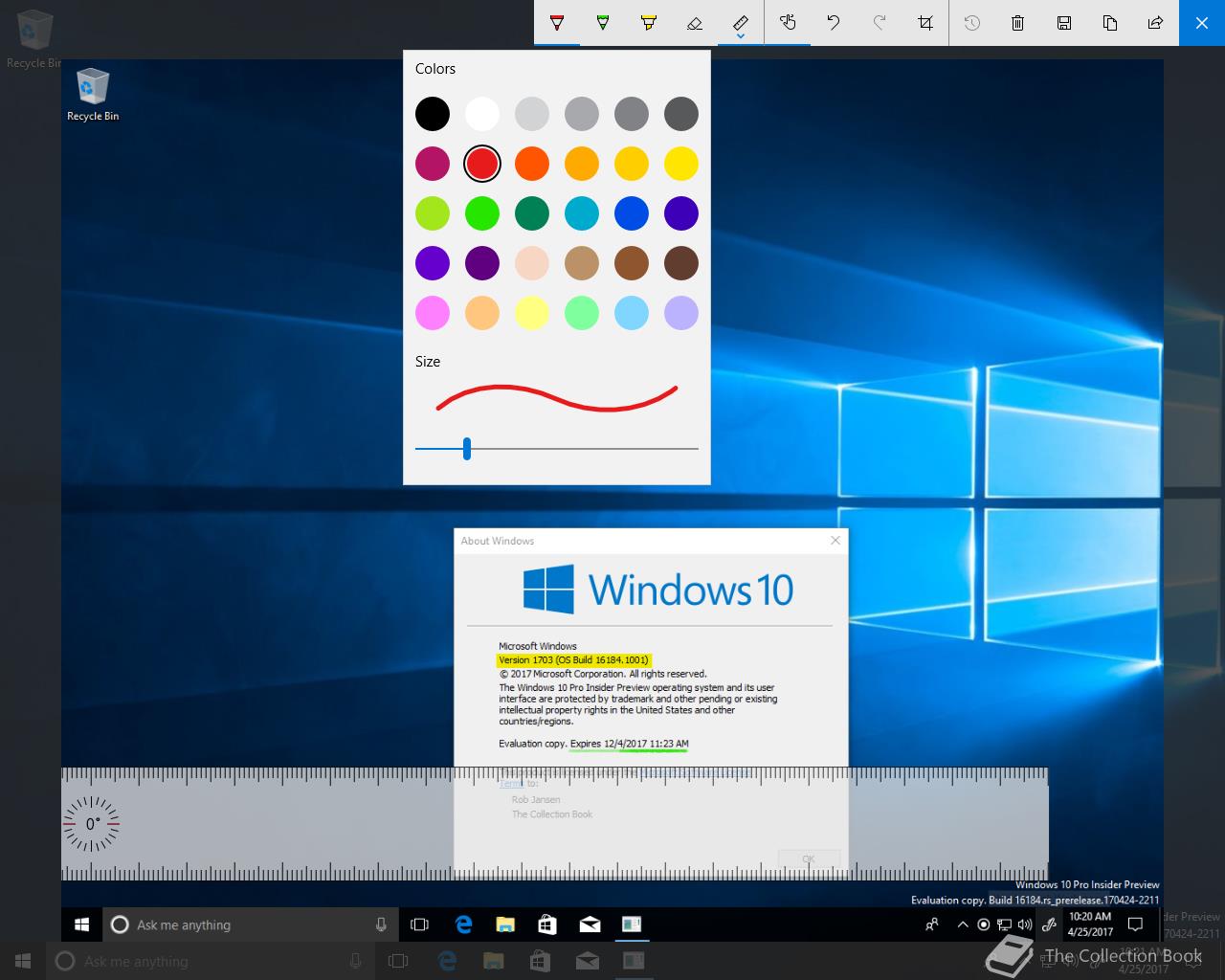
Task: Click the Cortana microphone icon
Action: click(x=381, y=924)
